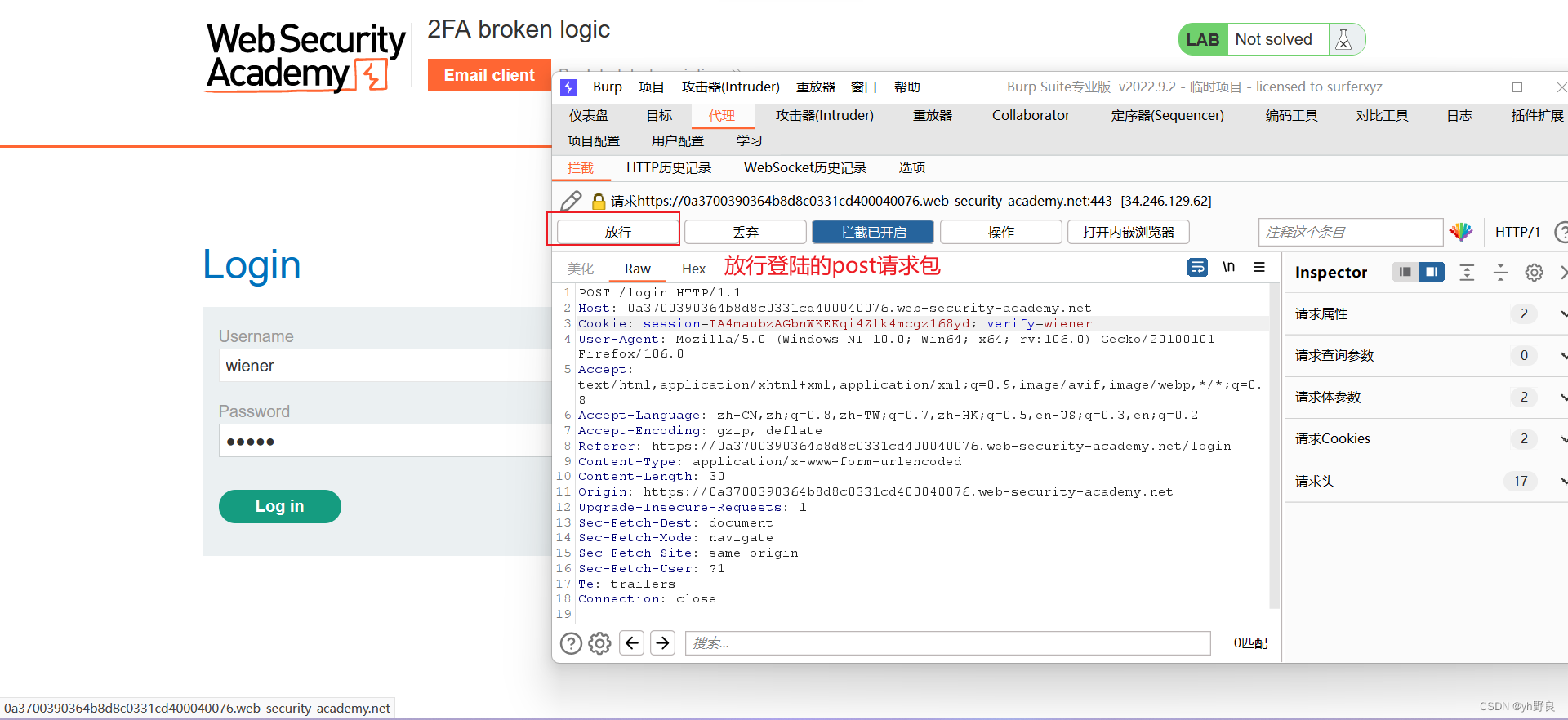The height and width of the screenshot is (720, 1568).
Task: Open the 攻击器(Intruder) menu in menu bar
Action: 730,87
